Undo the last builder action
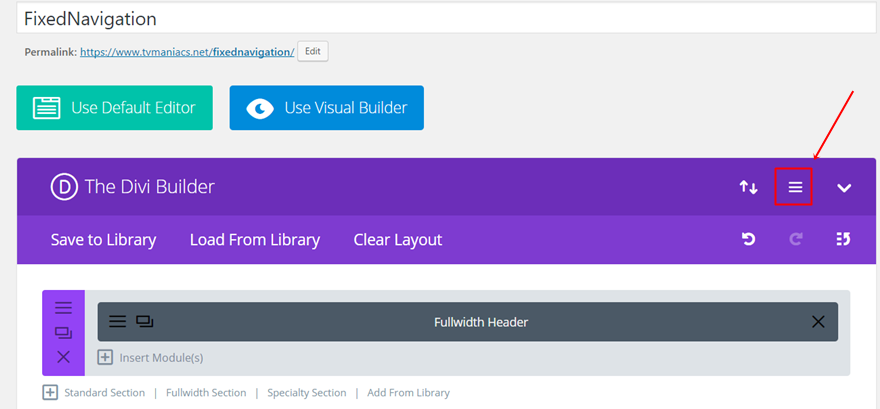Screen dimensions: 880x409 (749, 240)
